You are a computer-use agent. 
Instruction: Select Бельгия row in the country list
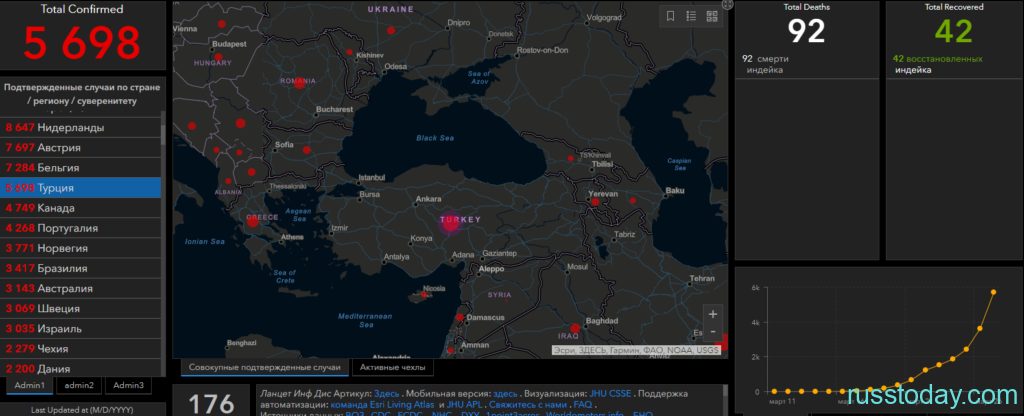(80, 168)
